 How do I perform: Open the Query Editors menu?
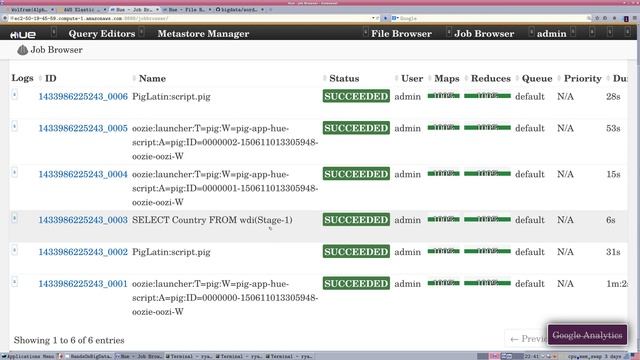pyautogui.click(x=102, y=33)
